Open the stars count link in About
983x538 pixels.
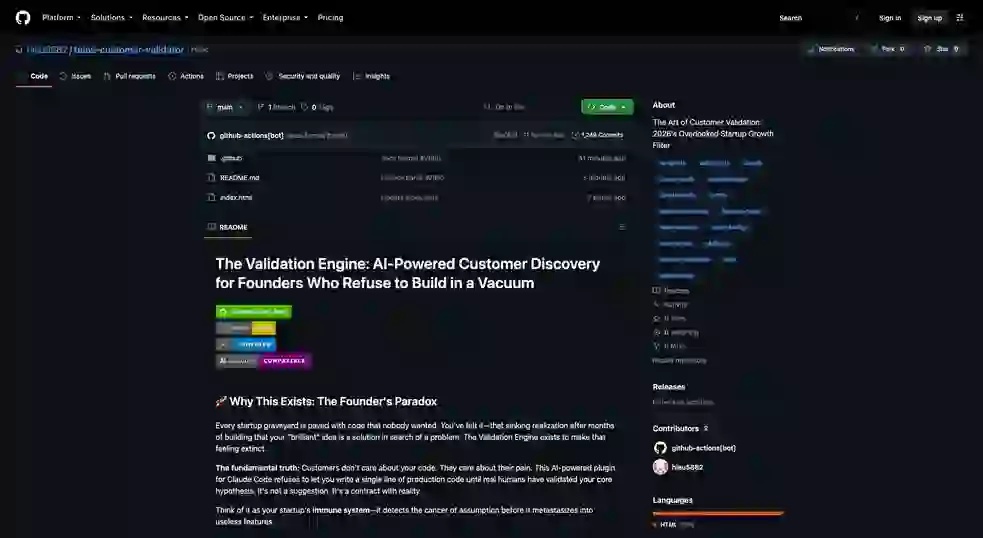pos(669,319)
